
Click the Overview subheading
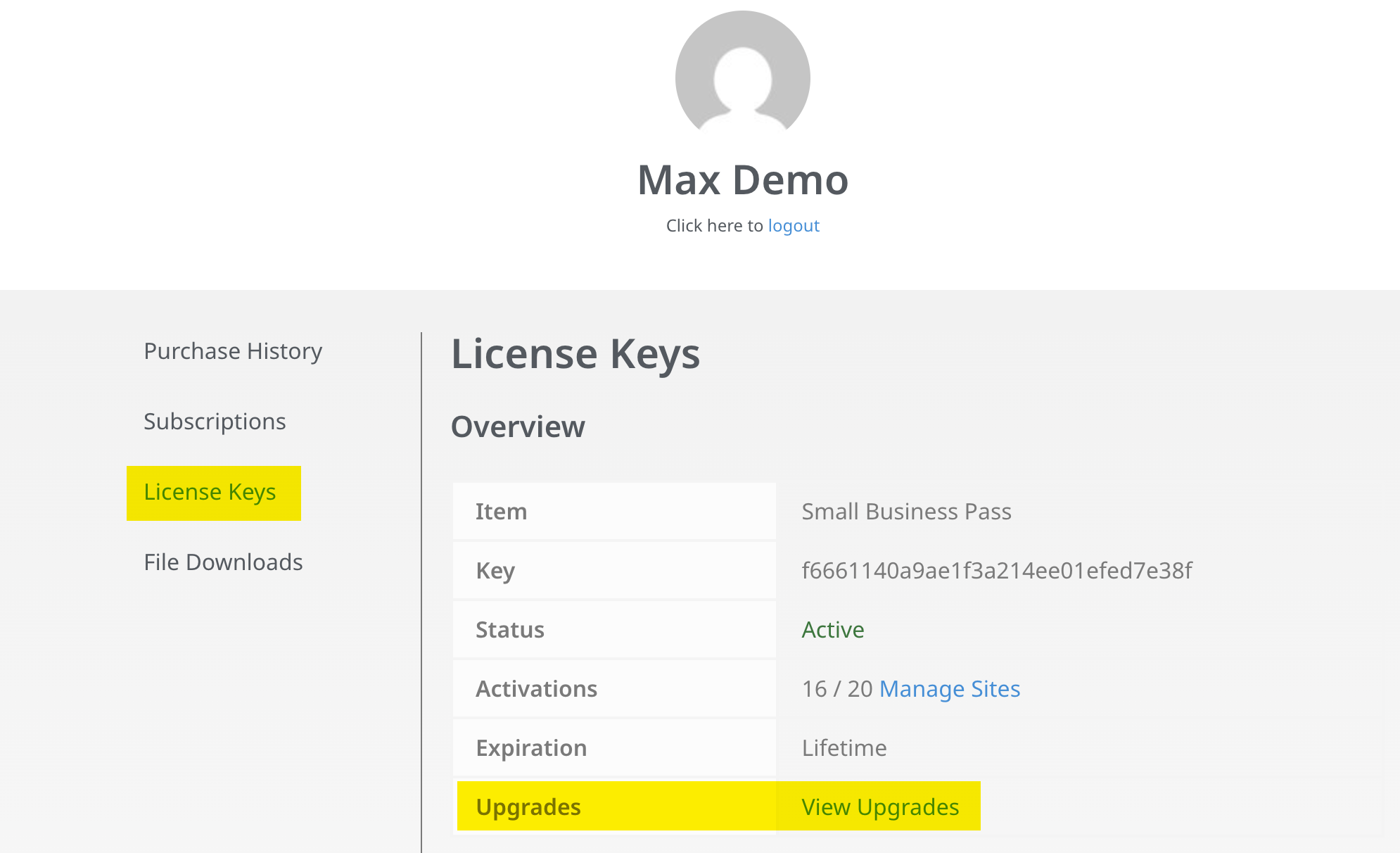pos(518,427)
